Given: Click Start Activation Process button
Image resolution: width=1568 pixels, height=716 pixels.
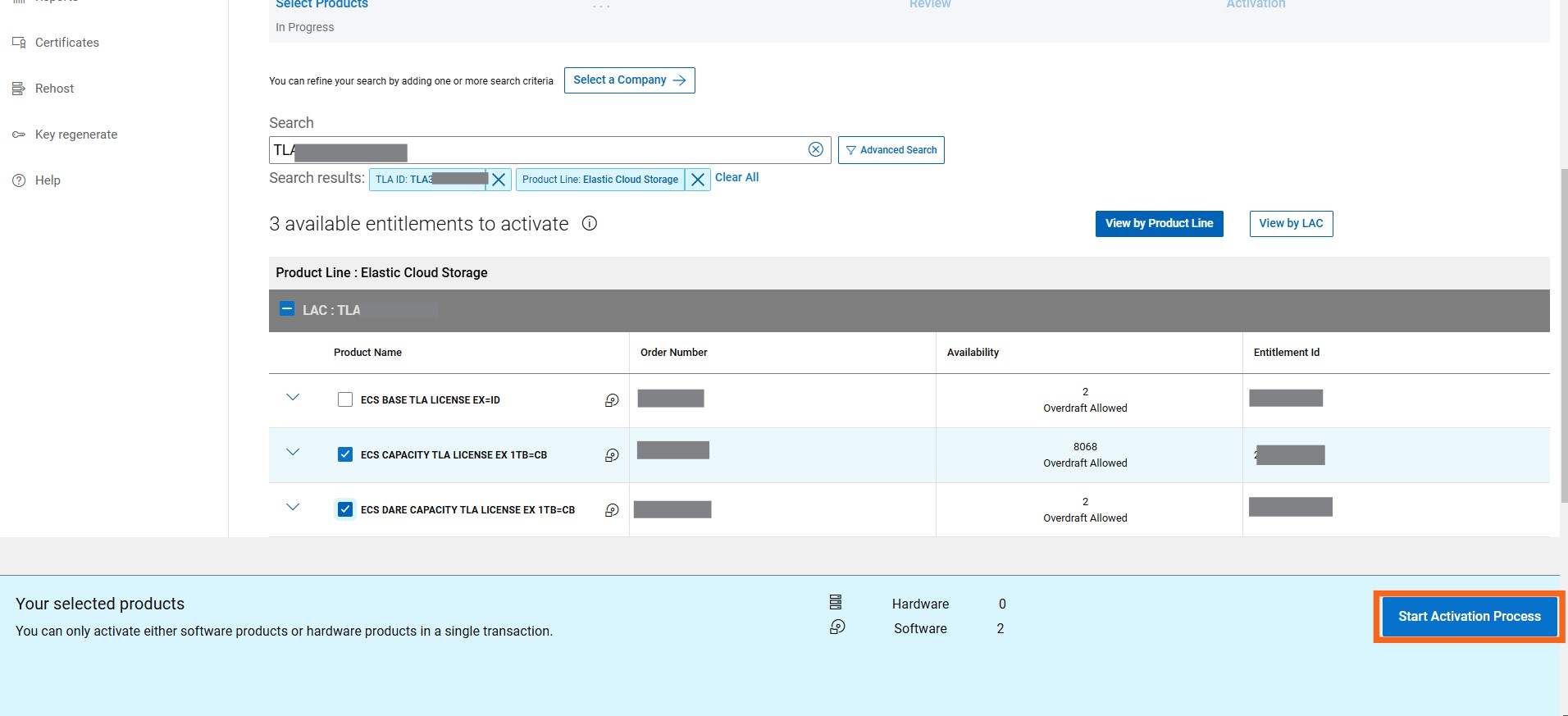Looking at the screenshot, I should (x=1469, y=617).
